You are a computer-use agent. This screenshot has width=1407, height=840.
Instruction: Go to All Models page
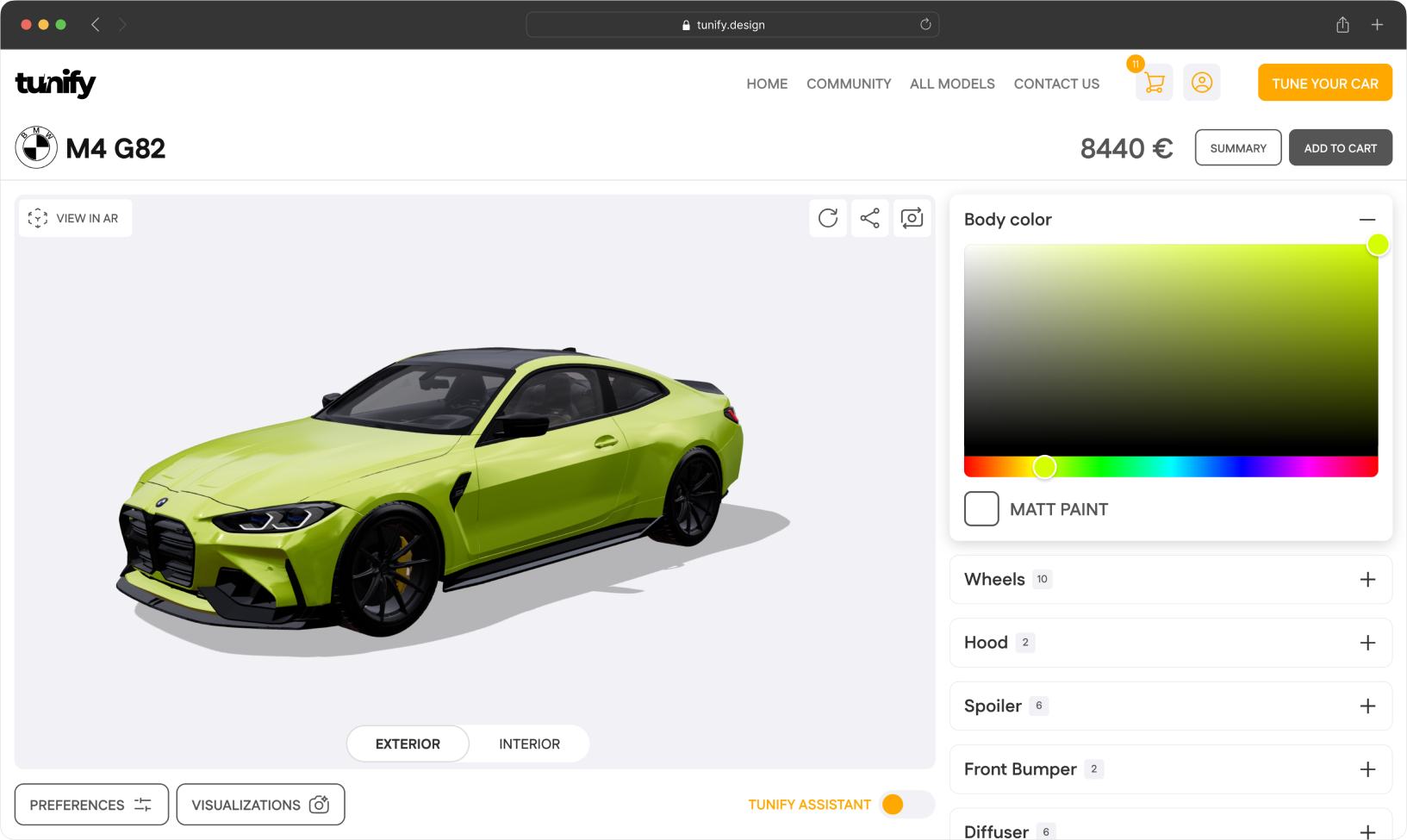951,84
